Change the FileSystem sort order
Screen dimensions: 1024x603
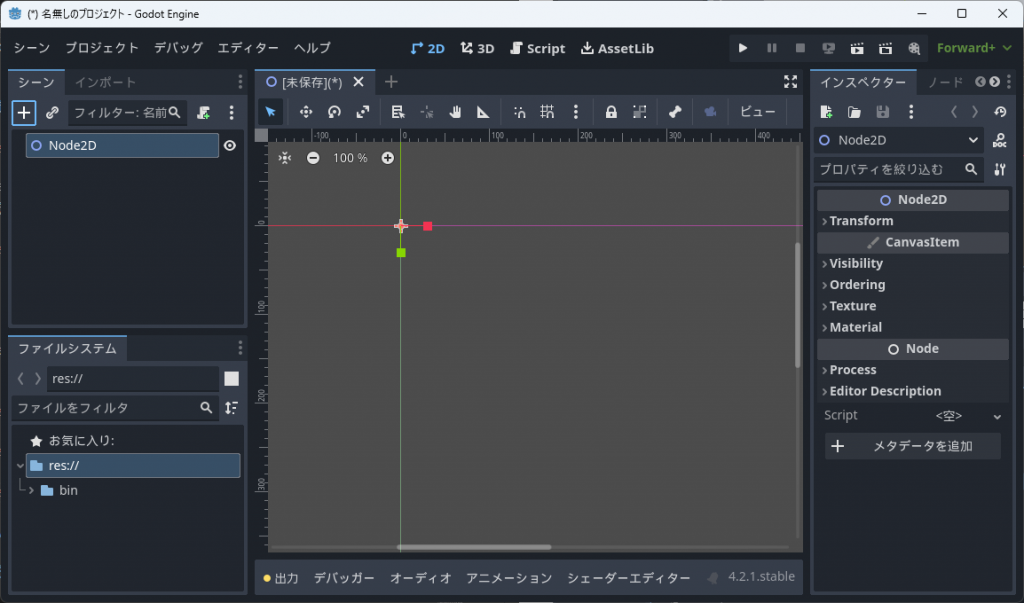[231, 408]
